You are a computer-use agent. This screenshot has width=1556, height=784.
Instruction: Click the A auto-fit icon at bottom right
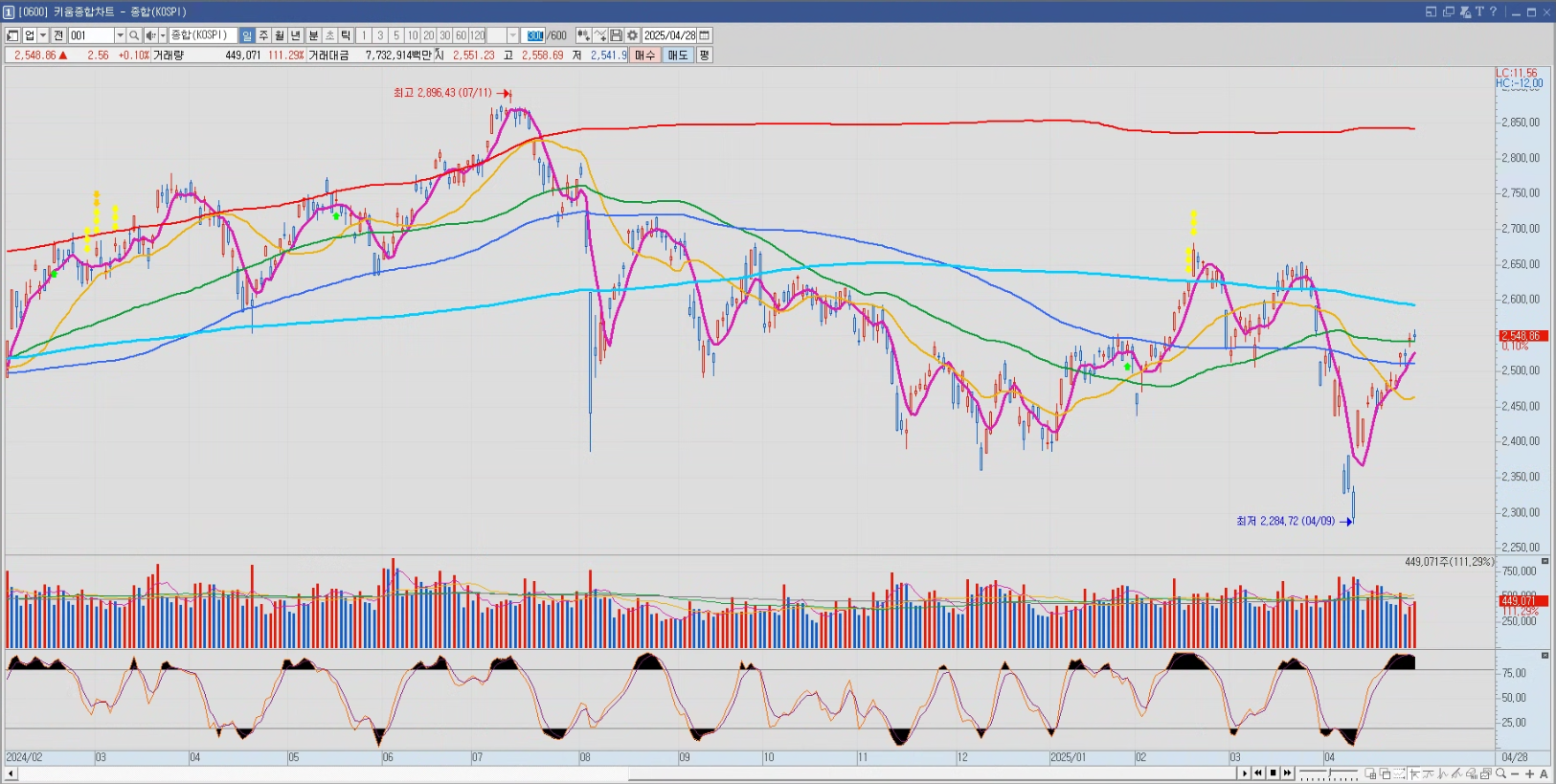point(1544,773)
